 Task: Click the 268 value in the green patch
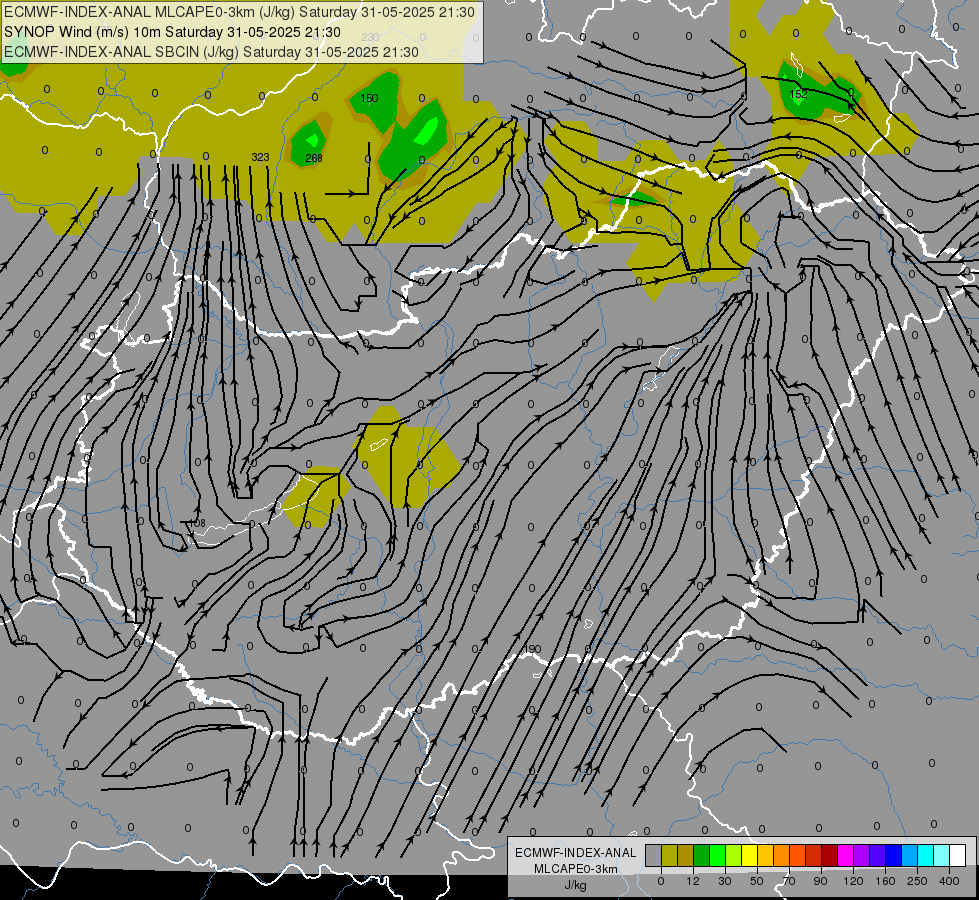pos(314,158)
